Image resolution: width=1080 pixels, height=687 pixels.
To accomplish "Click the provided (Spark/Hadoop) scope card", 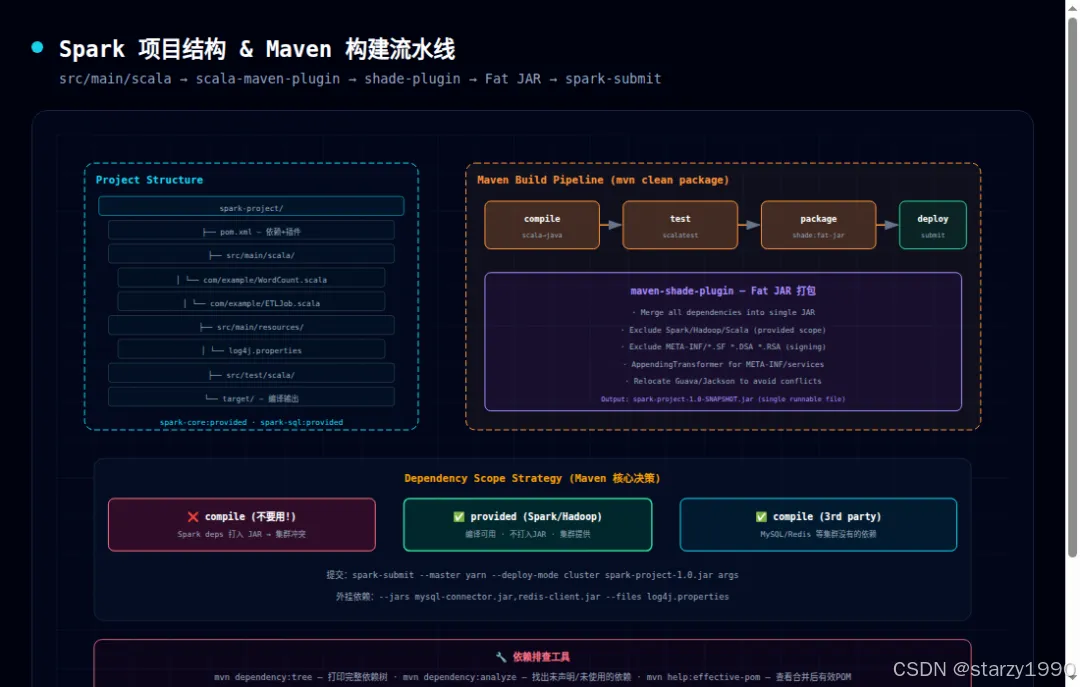I will pyautogui.click(x=528, y=524).
